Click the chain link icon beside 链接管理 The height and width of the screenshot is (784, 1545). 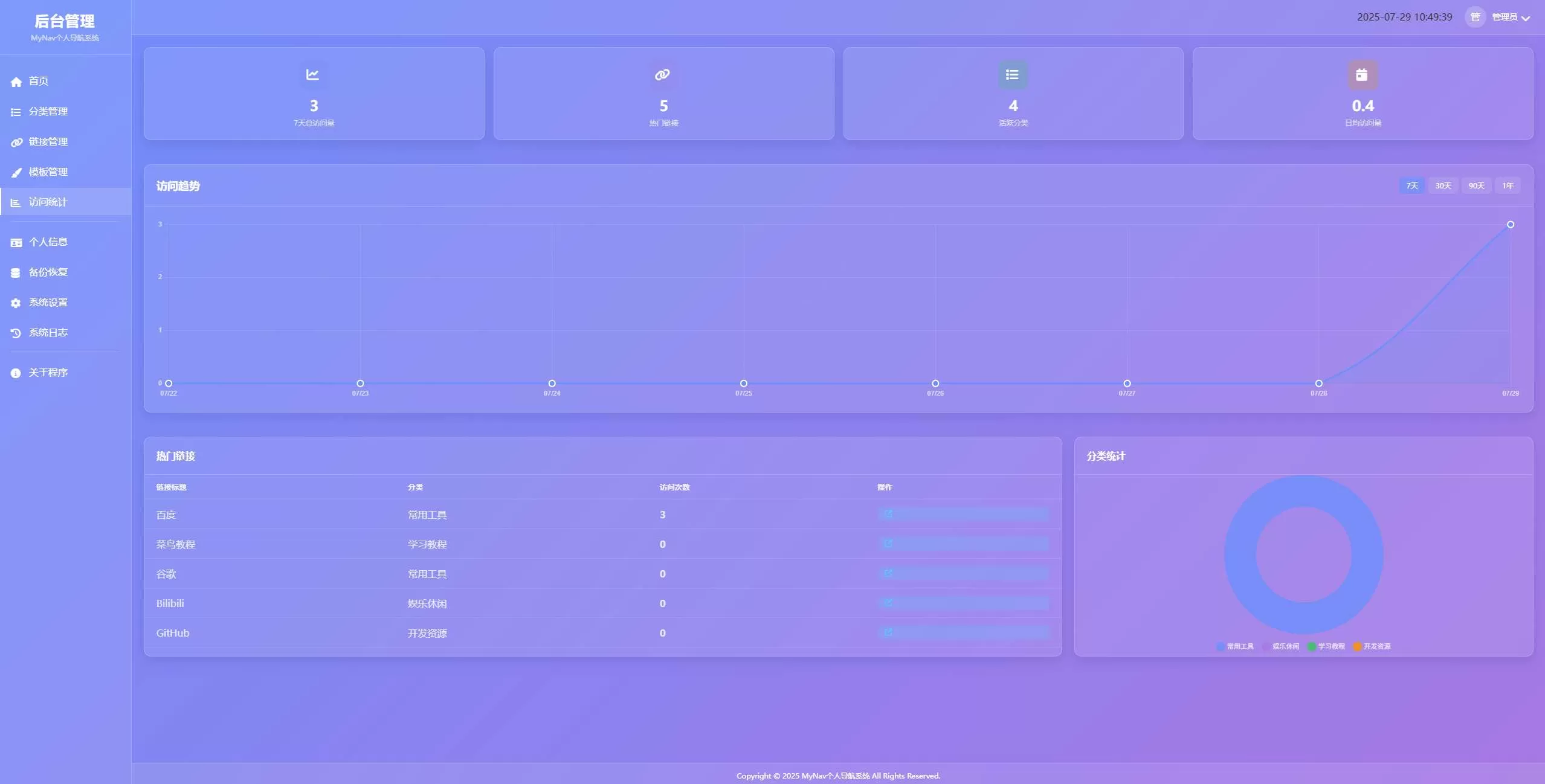click(16, 142)
